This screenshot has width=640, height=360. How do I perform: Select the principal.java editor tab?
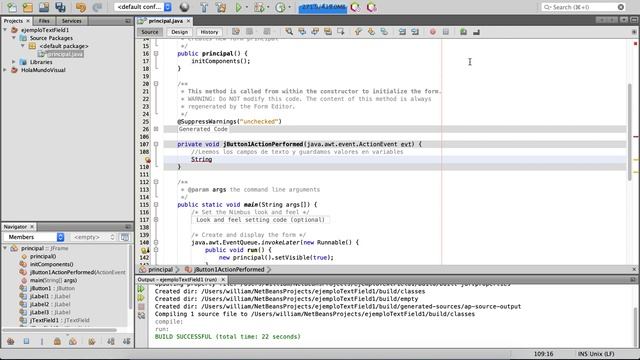165,21
